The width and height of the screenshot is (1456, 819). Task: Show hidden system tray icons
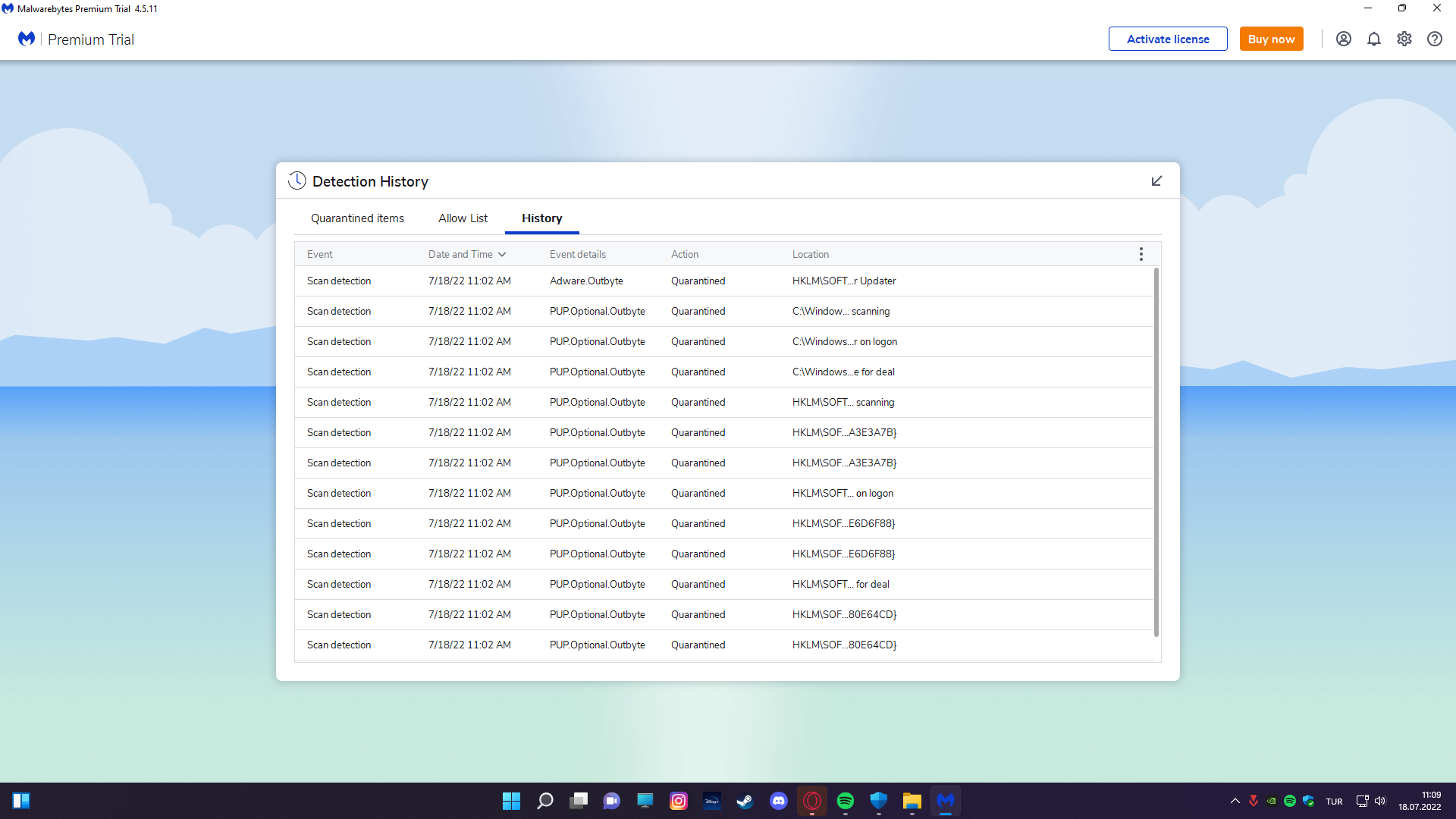1235,801
